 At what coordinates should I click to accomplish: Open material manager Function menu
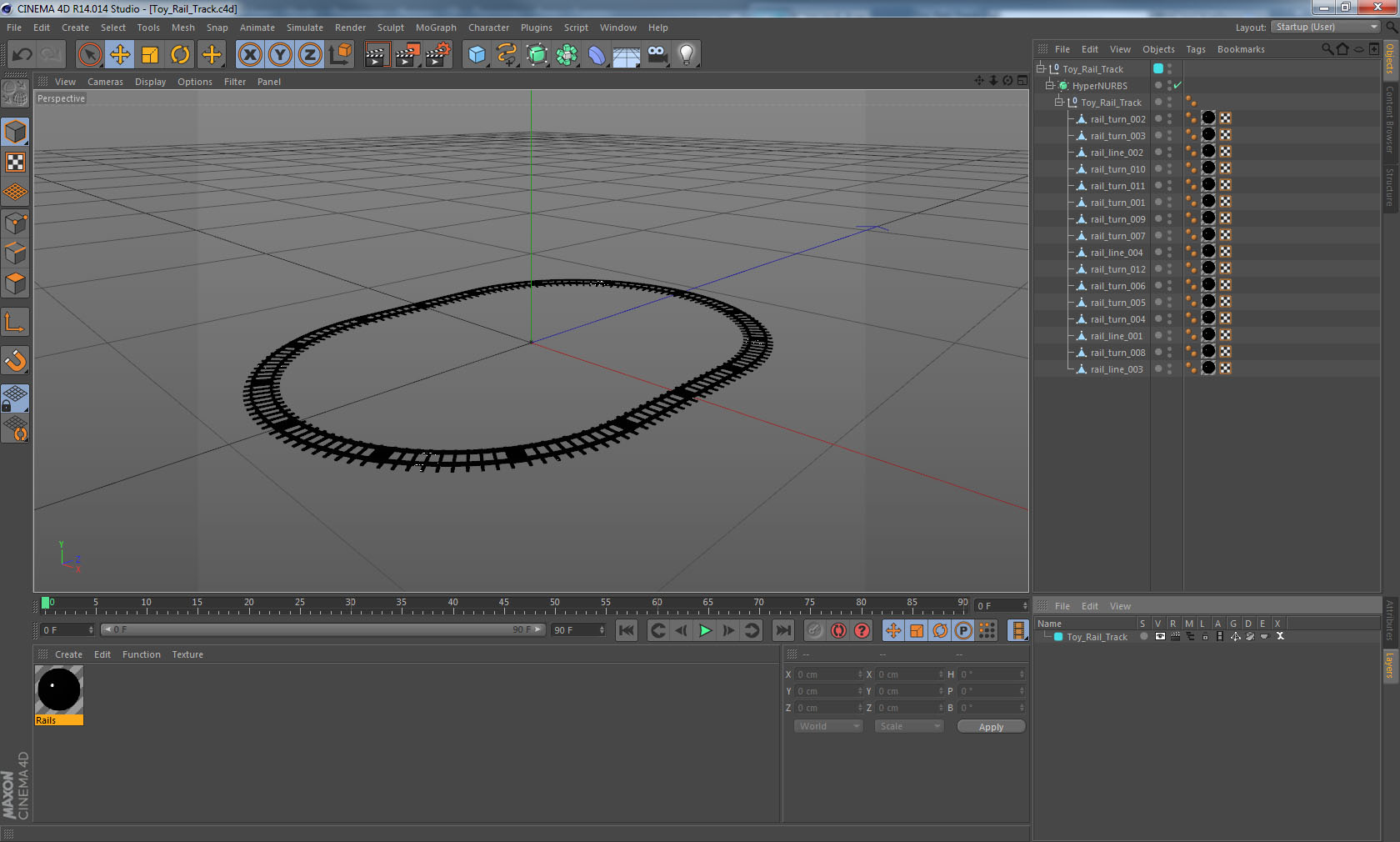coord(142,654)
